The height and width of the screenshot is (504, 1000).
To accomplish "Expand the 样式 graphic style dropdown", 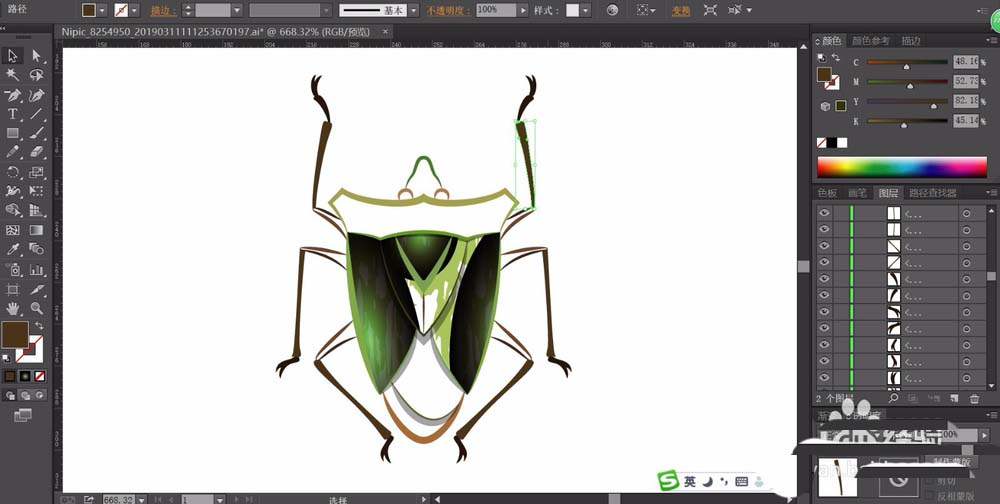I will tap(585, 10).
